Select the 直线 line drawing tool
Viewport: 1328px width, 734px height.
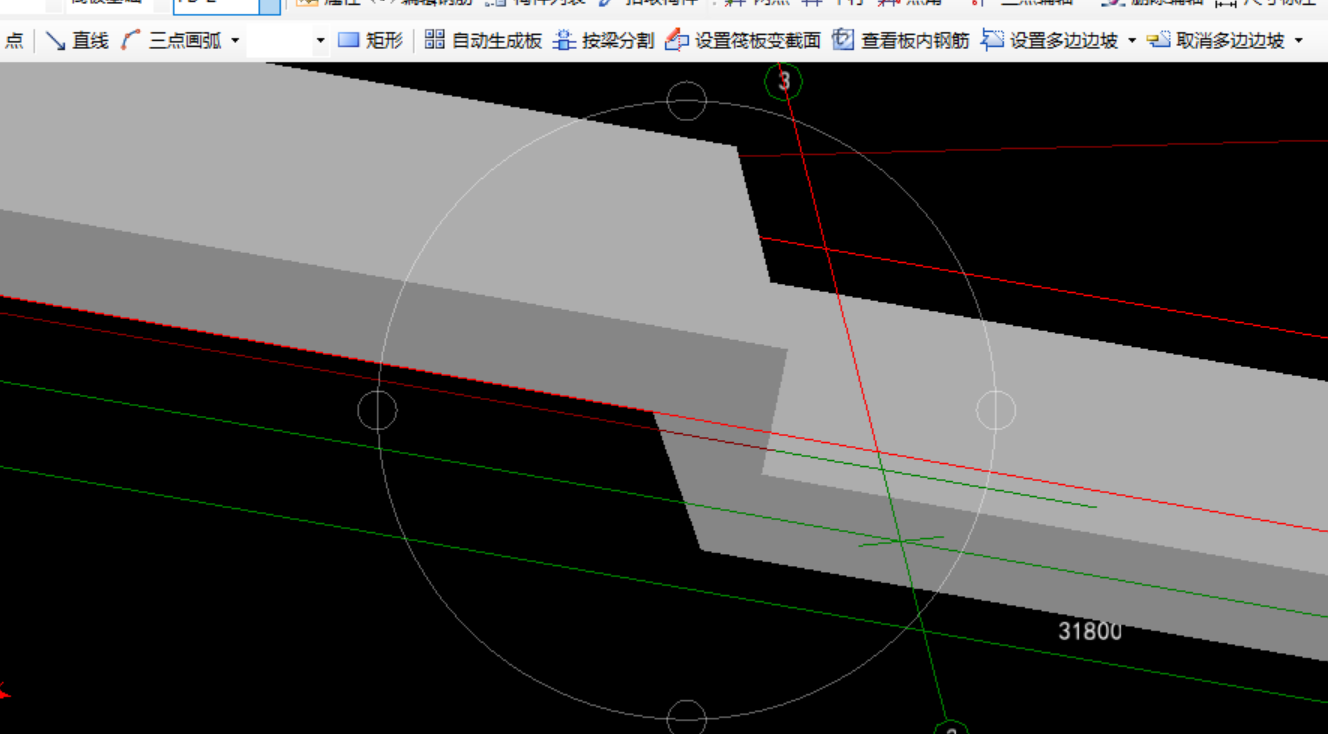tap(77, 41)
